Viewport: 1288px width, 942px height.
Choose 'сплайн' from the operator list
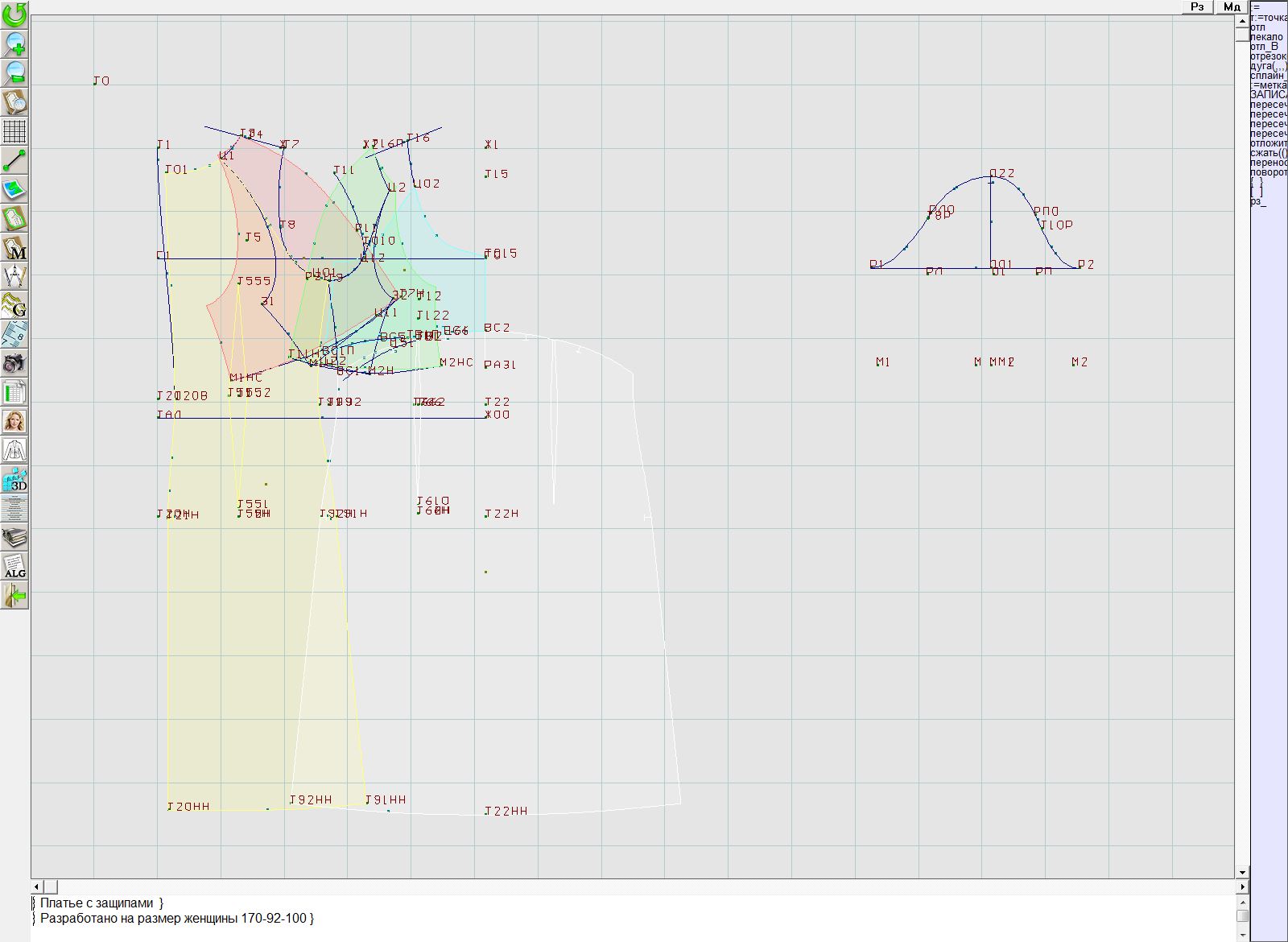click(x=1268, y=76)
